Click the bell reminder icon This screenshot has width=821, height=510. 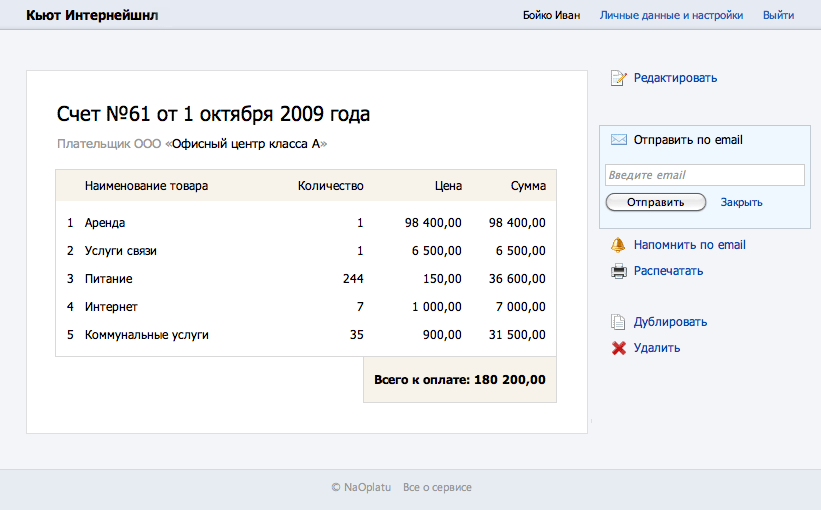[618, 245]
